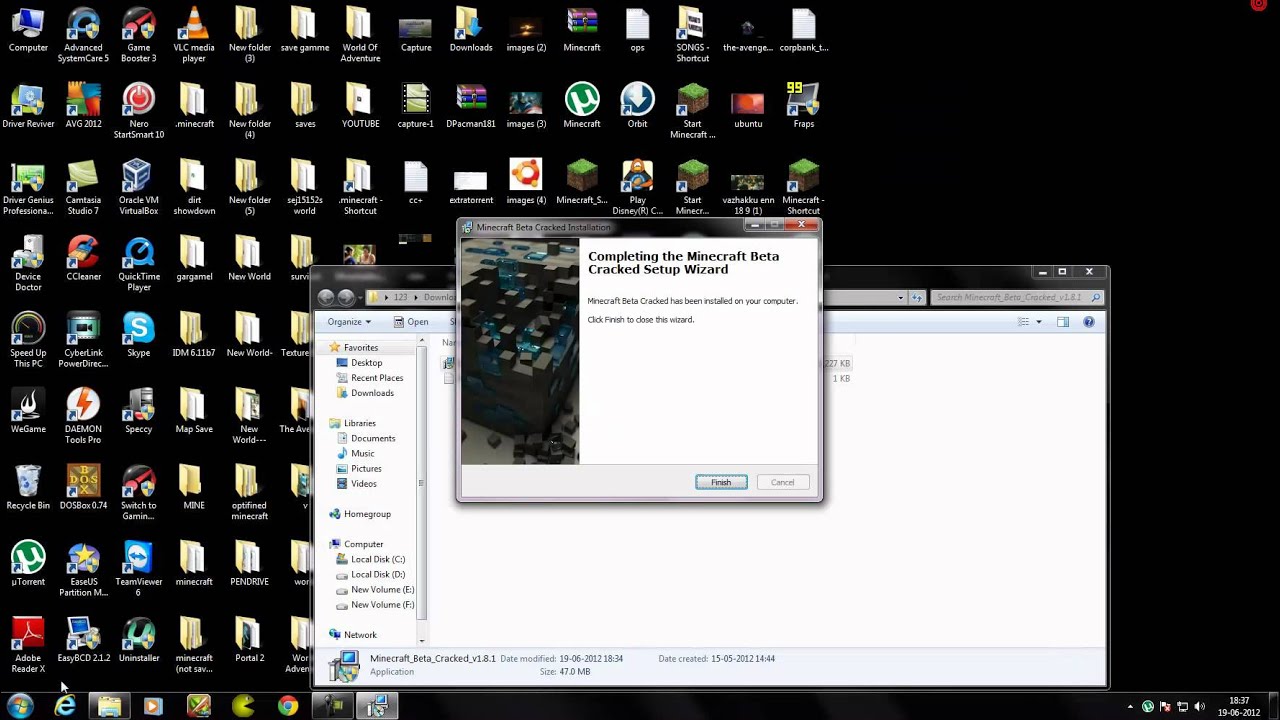
Task: Show hidden system tray icons arrow
Action: [x=1130, y=707]
